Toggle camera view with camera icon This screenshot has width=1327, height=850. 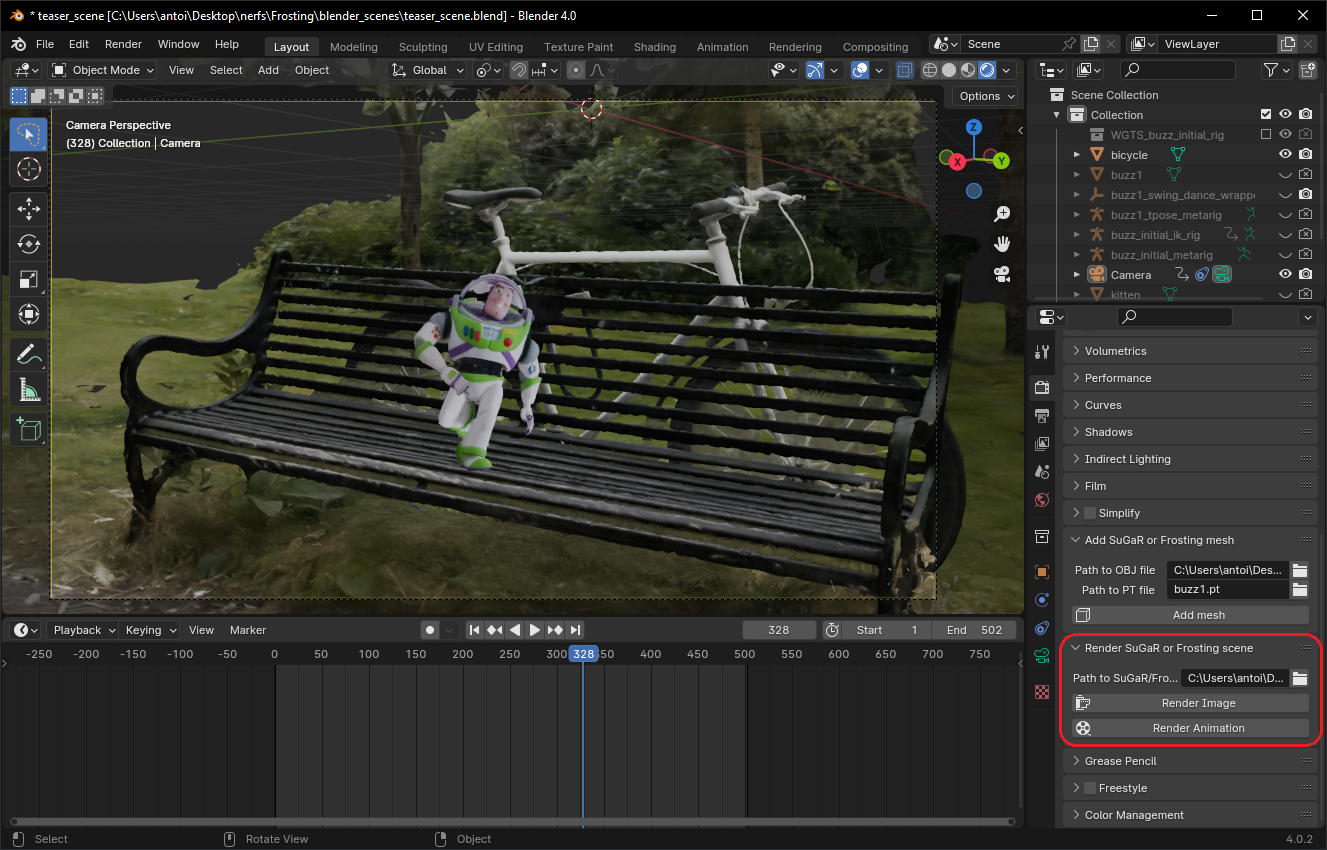coord(1002,273)
